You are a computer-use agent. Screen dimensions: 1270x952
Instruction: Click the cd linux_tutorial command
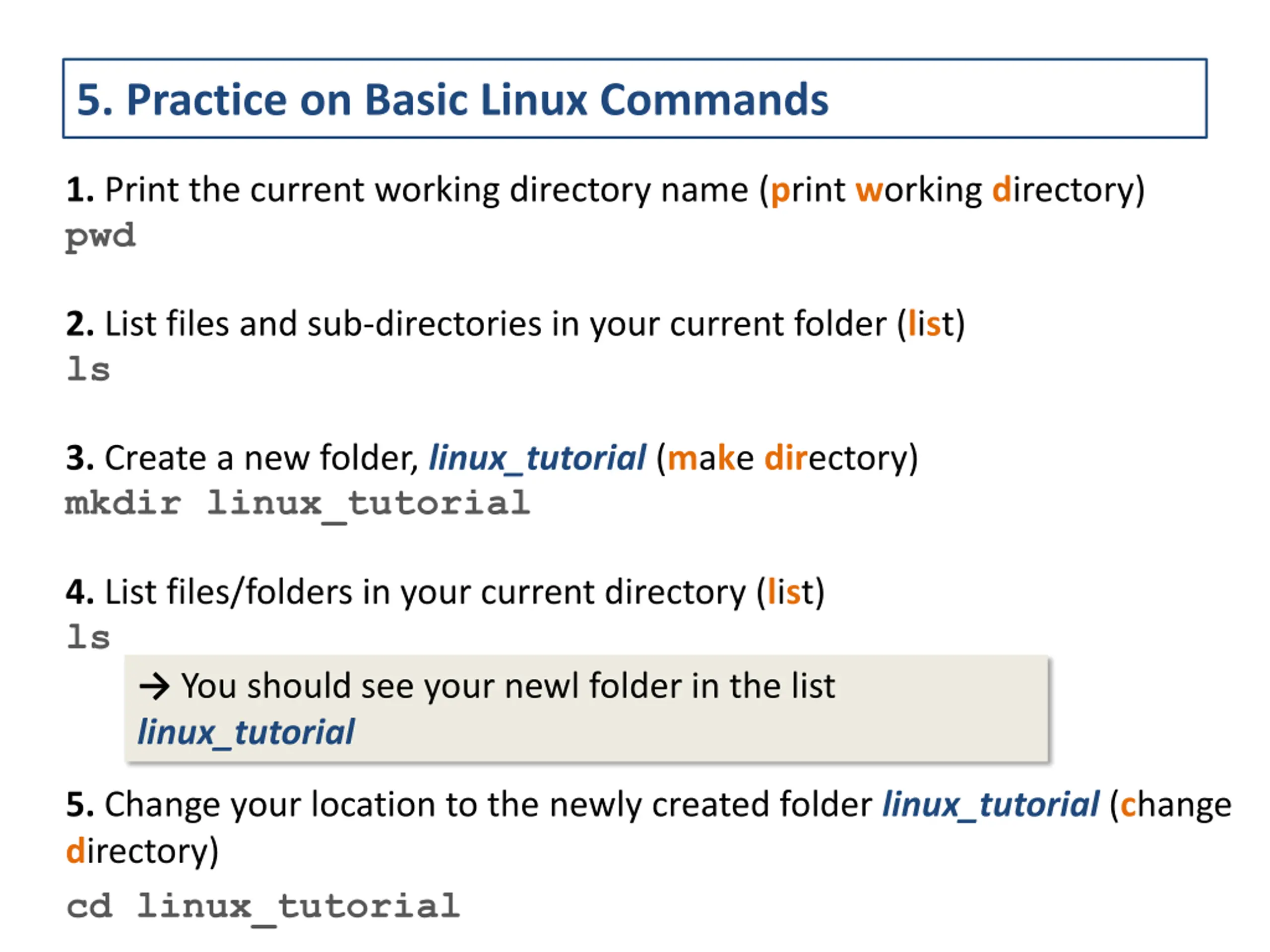pos(263,908)
